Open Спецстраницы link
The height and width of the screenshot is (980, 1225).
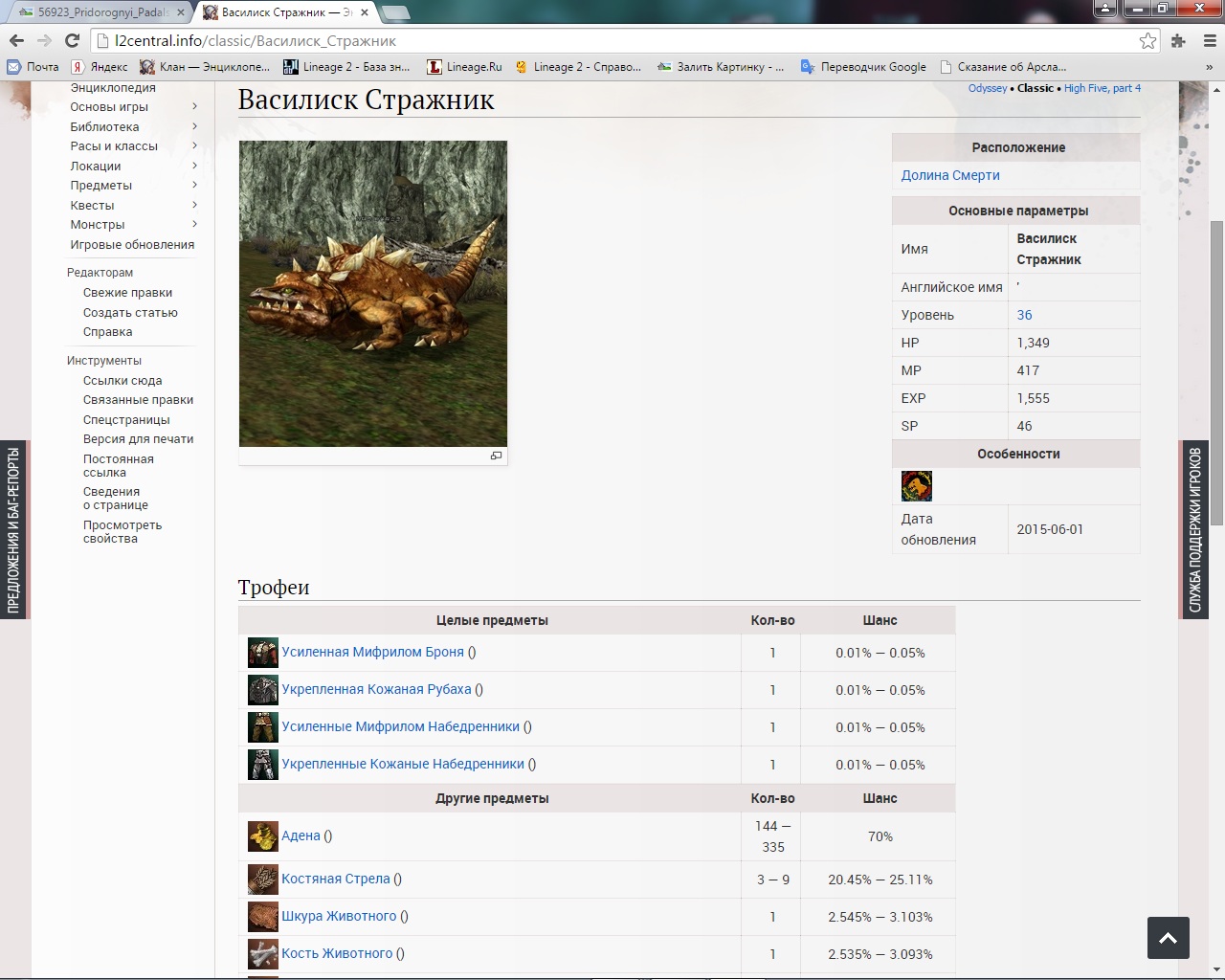coord(126,419)
